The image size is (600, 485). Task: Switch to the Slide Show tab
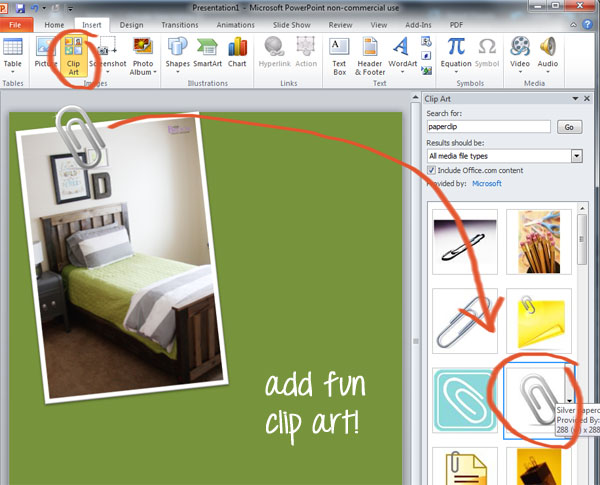292,25
